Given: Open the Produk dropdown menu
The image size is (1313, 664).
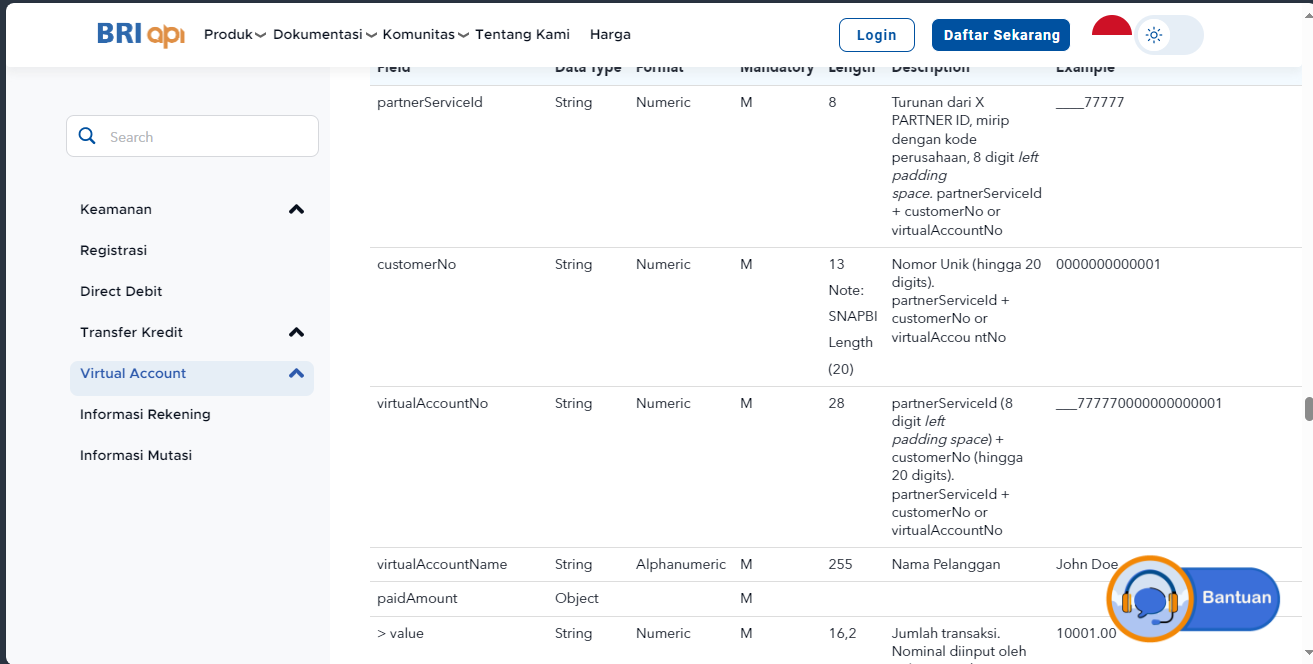Looking at the screenshot, I should click(x=235, y=34).
